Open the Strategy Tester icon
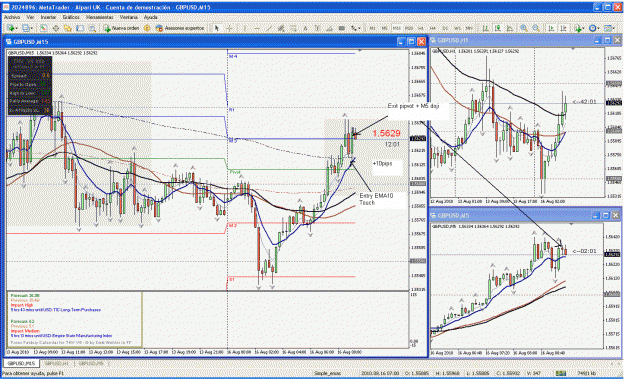 click(92, 28)
